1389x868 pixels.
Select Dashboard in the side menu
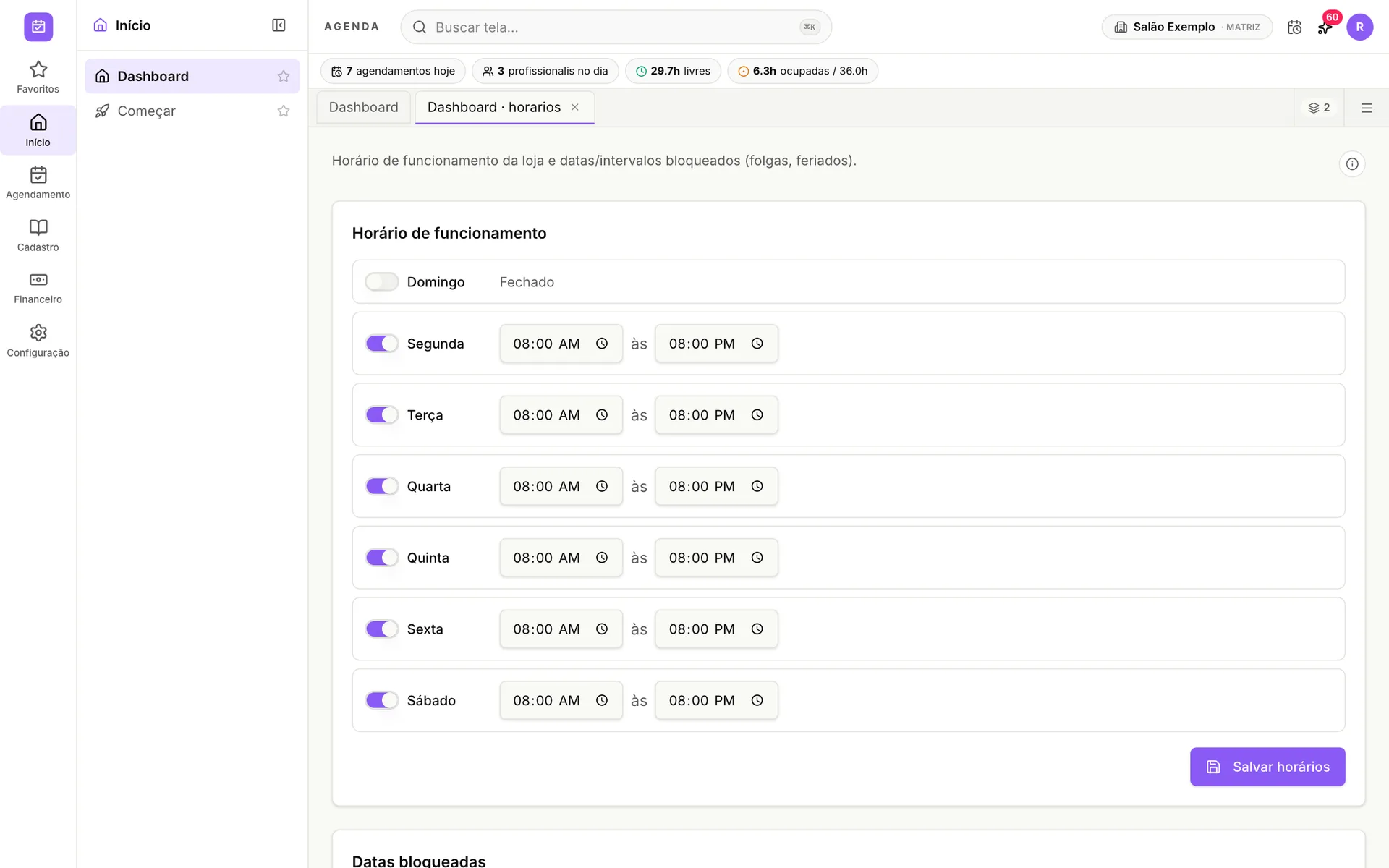(192, 76)
